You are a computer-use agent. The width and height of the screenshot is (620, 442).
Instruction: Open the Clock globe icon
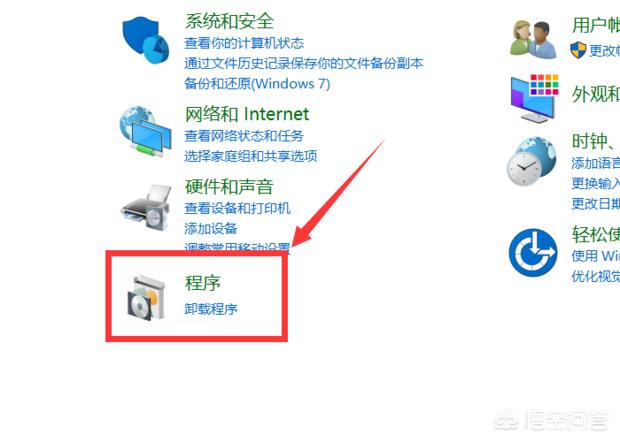pos(531,161)
